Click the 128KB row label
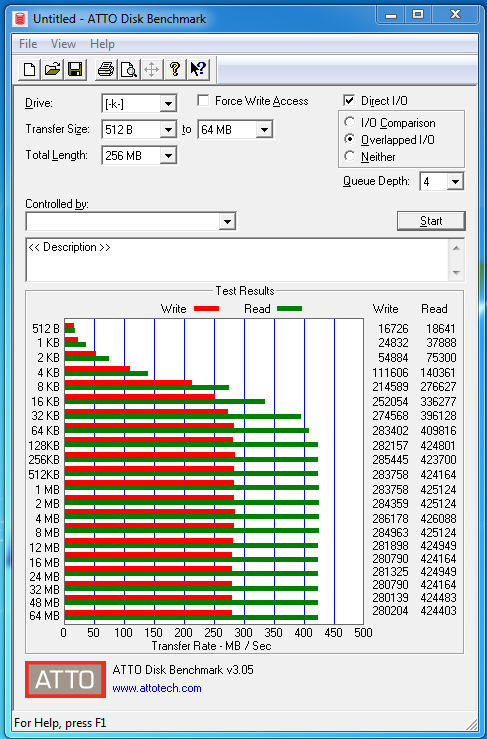Image resolution: width=487 pixels, height=739 pixels. tap(44, 445)
